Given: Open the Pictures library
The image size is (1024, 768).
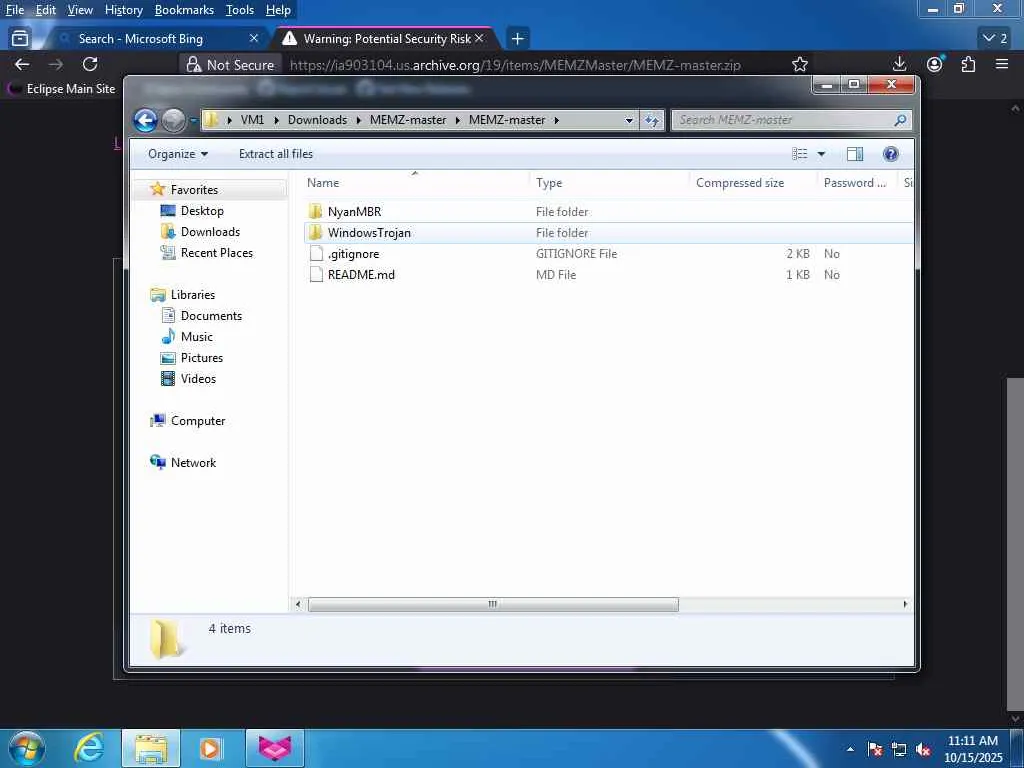Looking at the screenshot, I should point(201,357).
